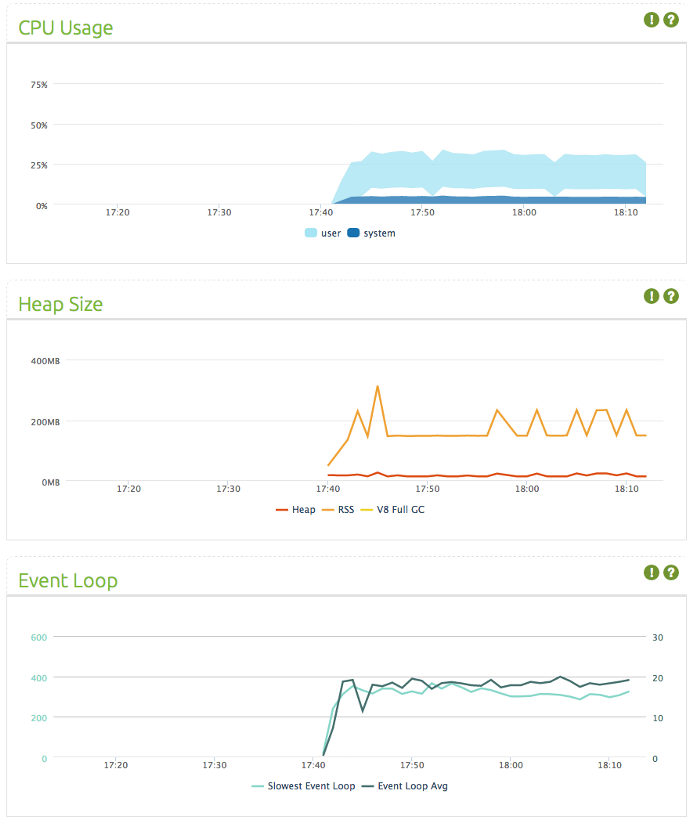The image size is (700, 826).
Task: Toggle the Event Loop Avg series
Action: (405, 786)
